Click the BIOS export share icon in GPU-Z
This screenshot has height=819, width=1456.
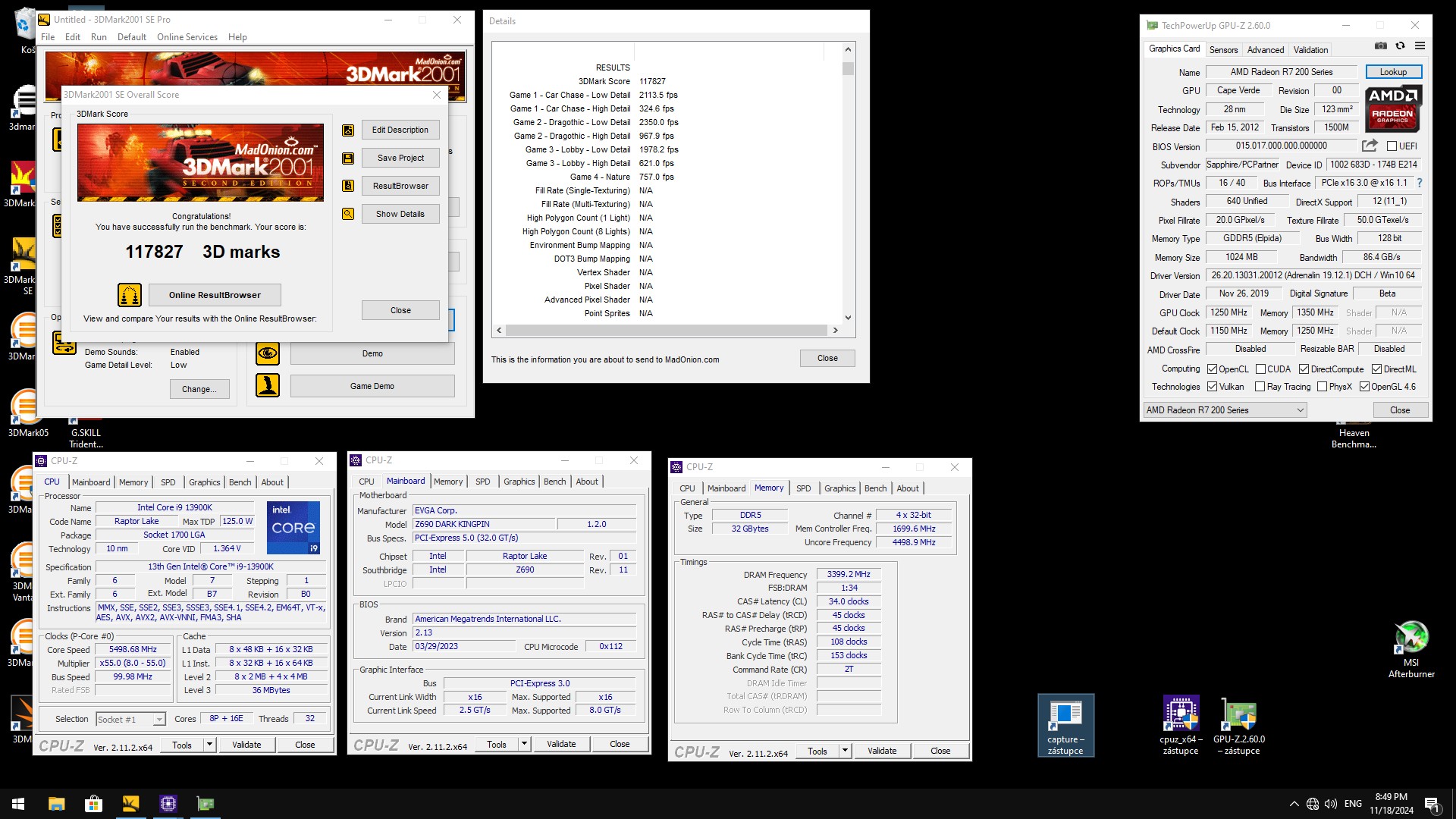click(x=1370, y=146)
